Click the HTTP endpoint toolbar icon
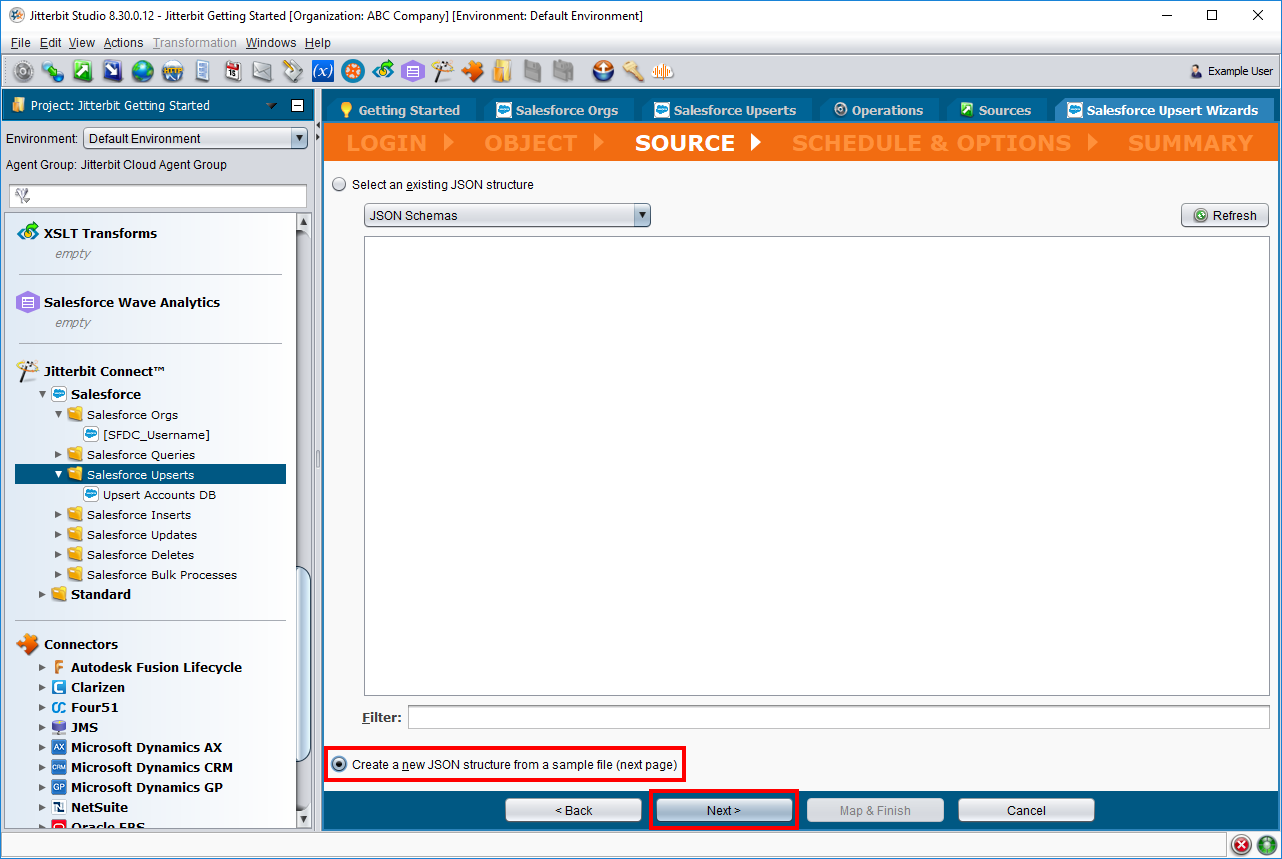Screen dimensions: 1282x859 pos(172,71)
